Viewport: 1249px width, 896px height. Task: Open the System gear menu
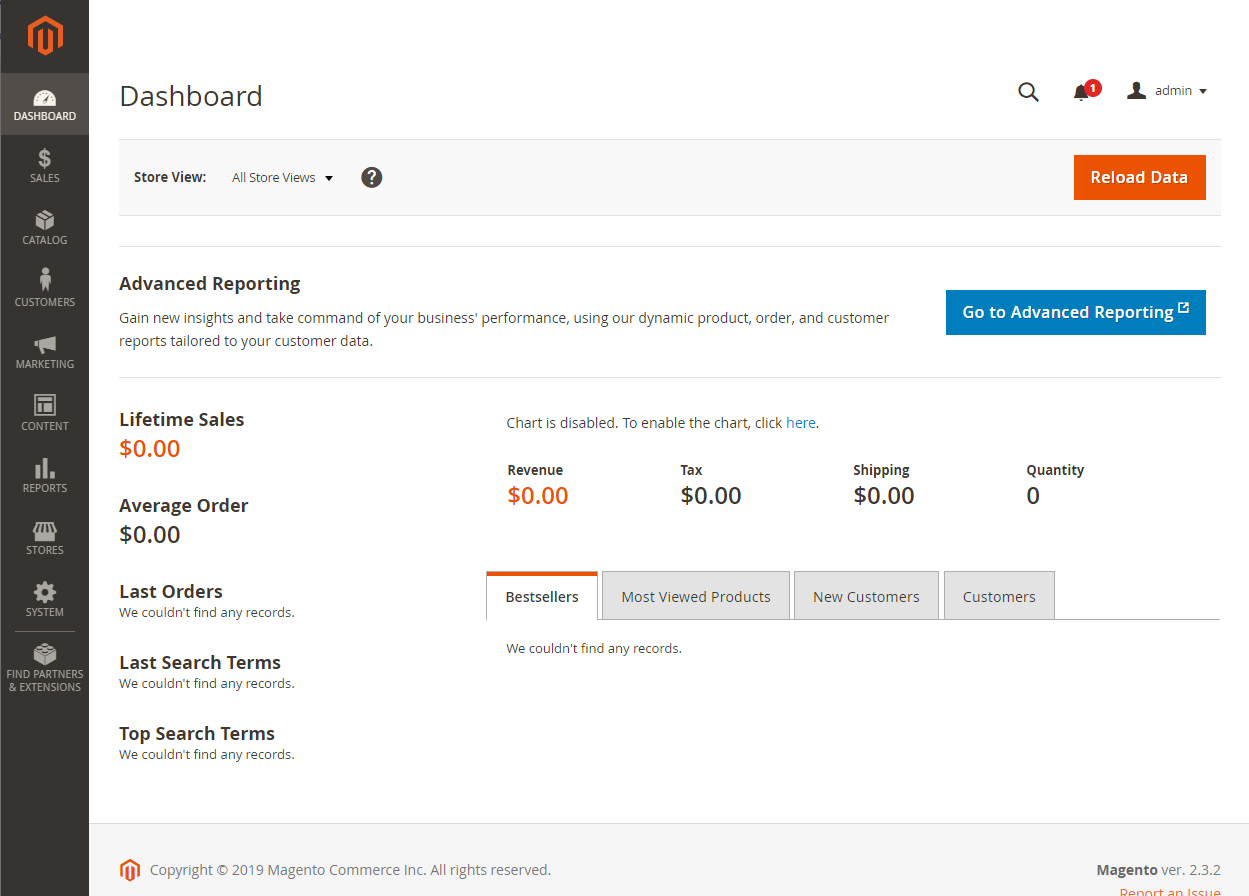click(x=44, y=599)
